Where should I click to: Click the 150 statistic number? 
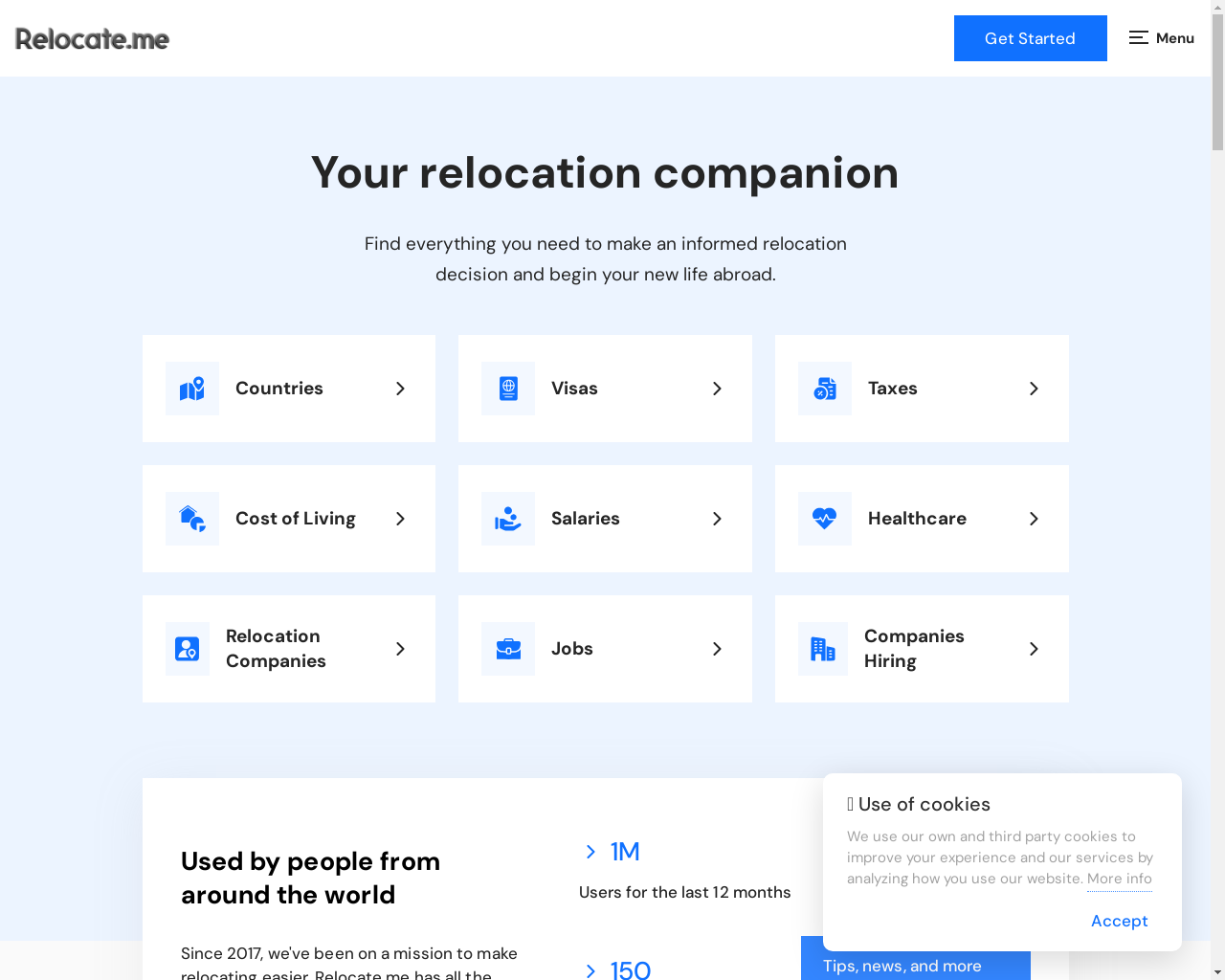coord(631,969)
